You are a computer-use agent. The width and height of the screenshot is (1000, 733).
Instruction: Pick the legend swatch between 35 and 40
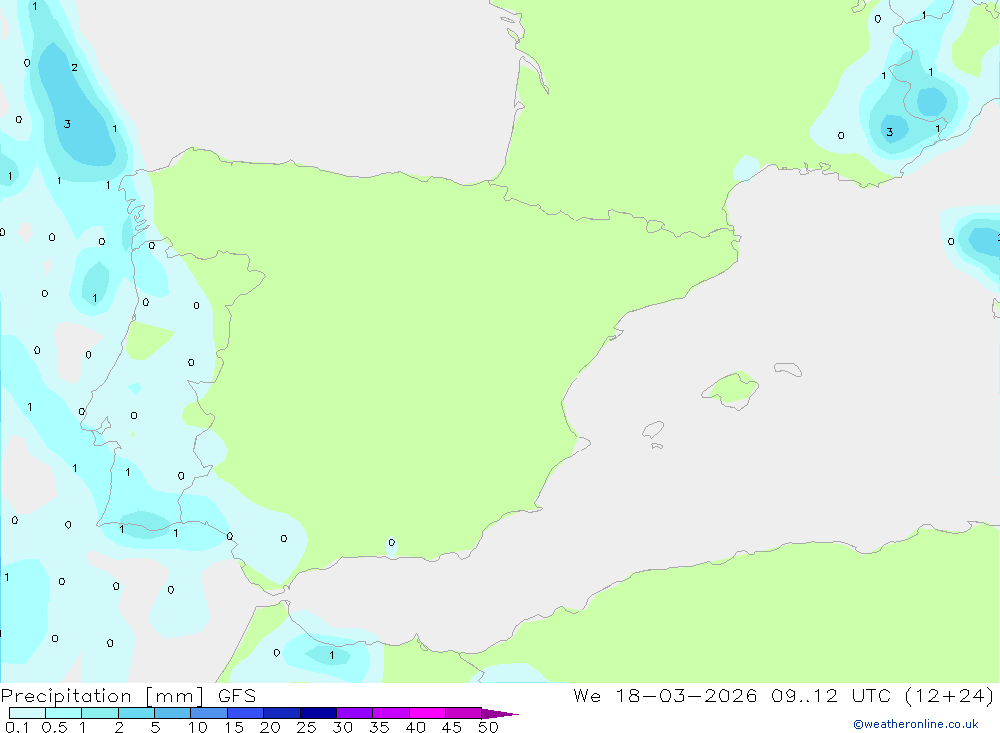(x=391, y=713)
